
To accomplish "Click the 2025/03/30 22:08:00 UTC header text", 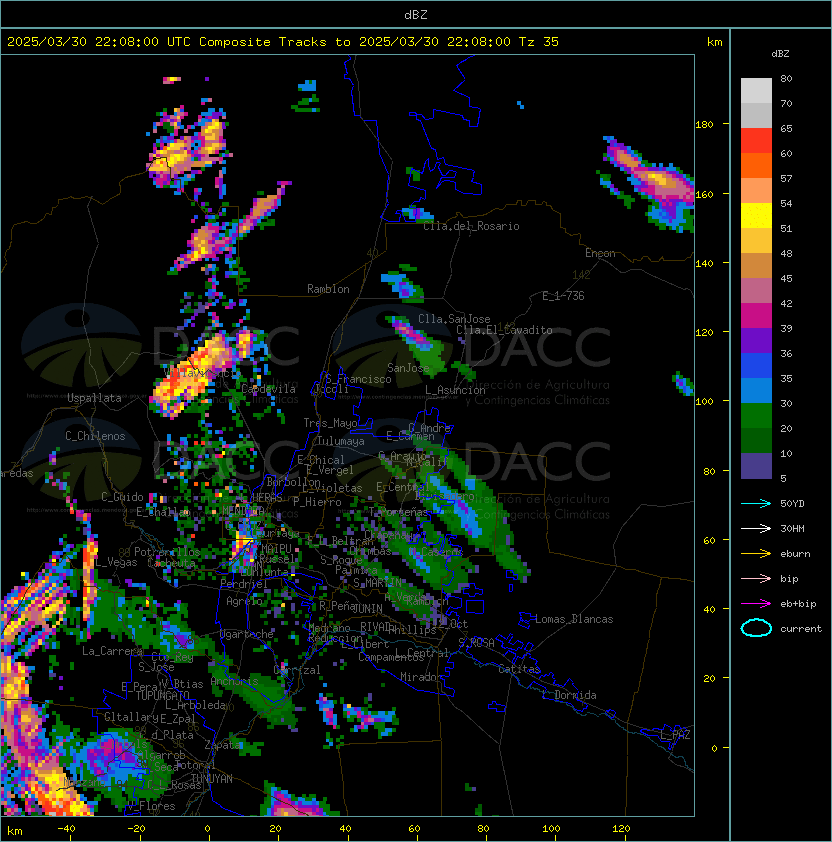I will click(98, 42).
